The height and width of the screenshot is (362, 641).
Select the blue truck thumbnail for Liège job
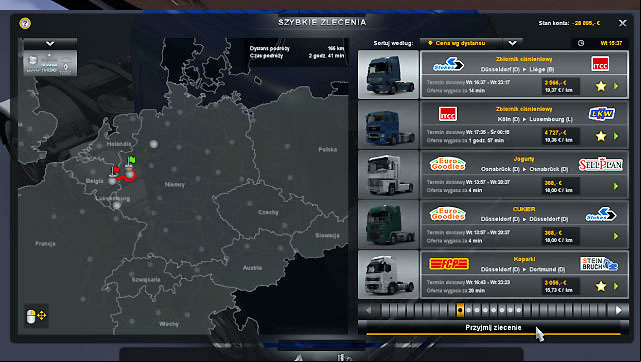[x=388, y=74]
